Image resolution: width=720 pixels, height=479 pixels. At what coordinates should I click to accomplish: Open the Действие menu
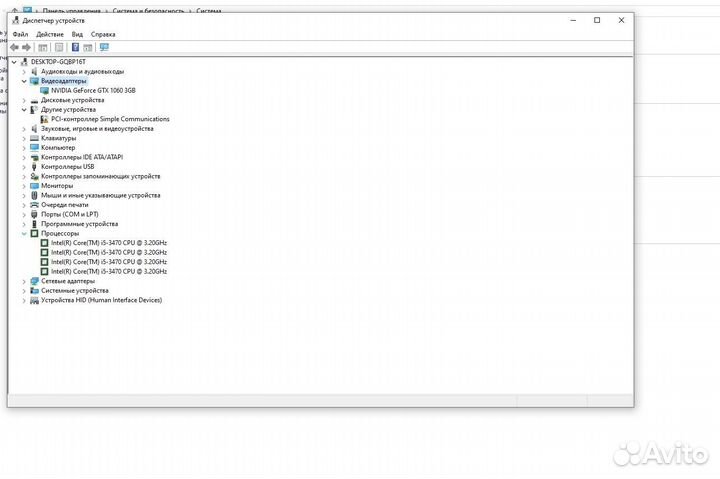50,34
